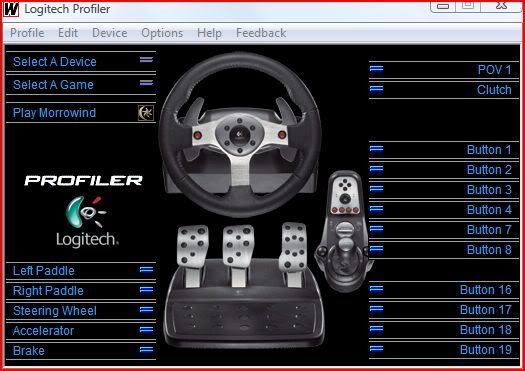The height and width of the screenshot is (371, 525).
Task: Click the Logitech logo graphic
Action: click(x=86, y=221)
